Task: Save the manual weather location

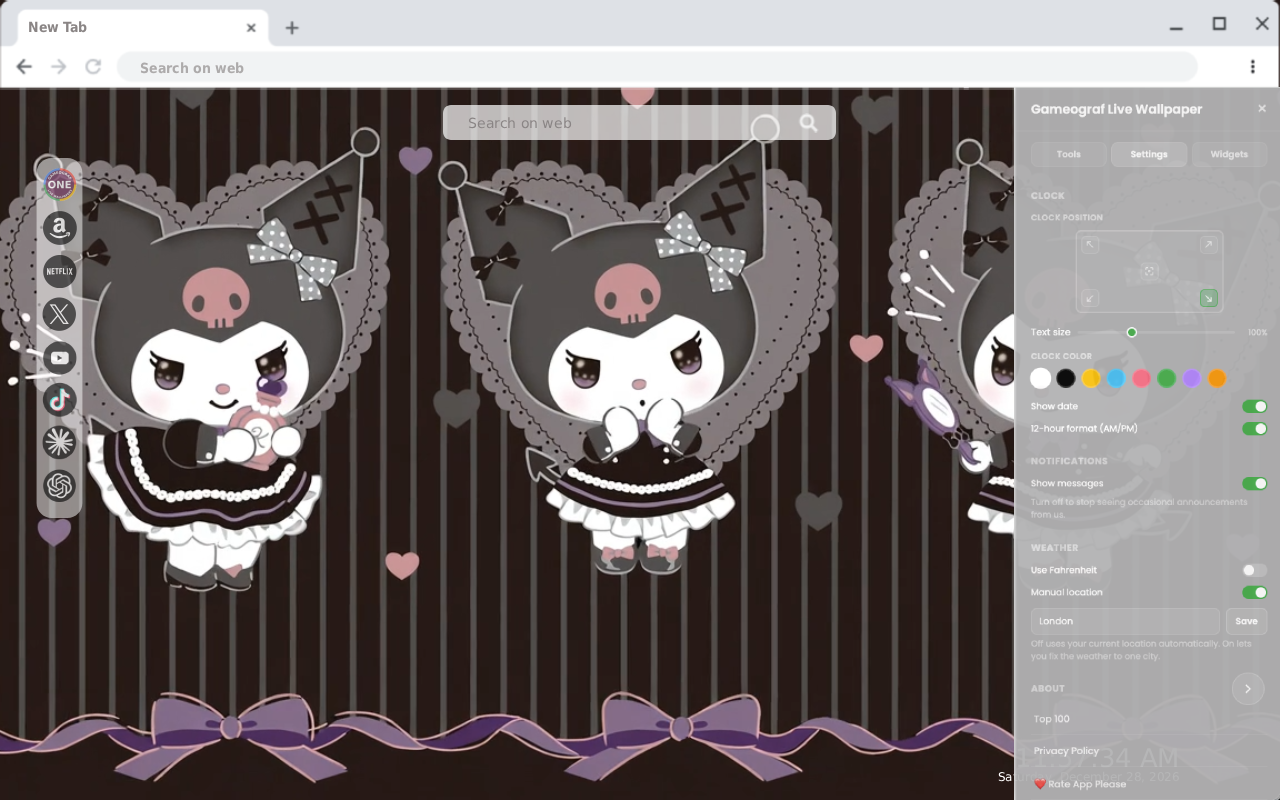Action: point(1246,621)
